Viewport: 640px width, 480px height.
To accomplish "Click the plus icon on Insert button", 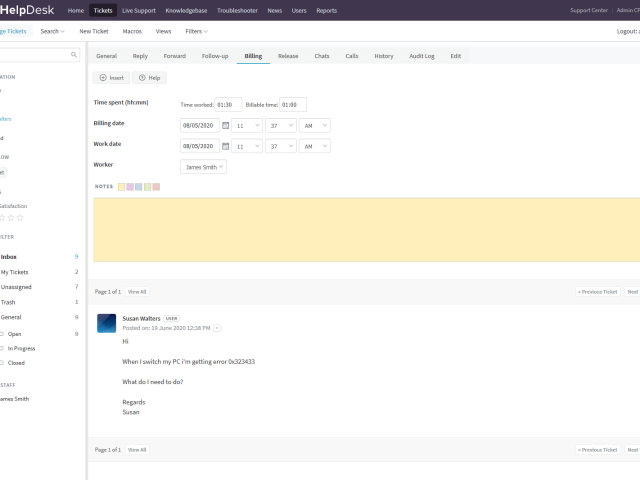I will tap(103, 78).
